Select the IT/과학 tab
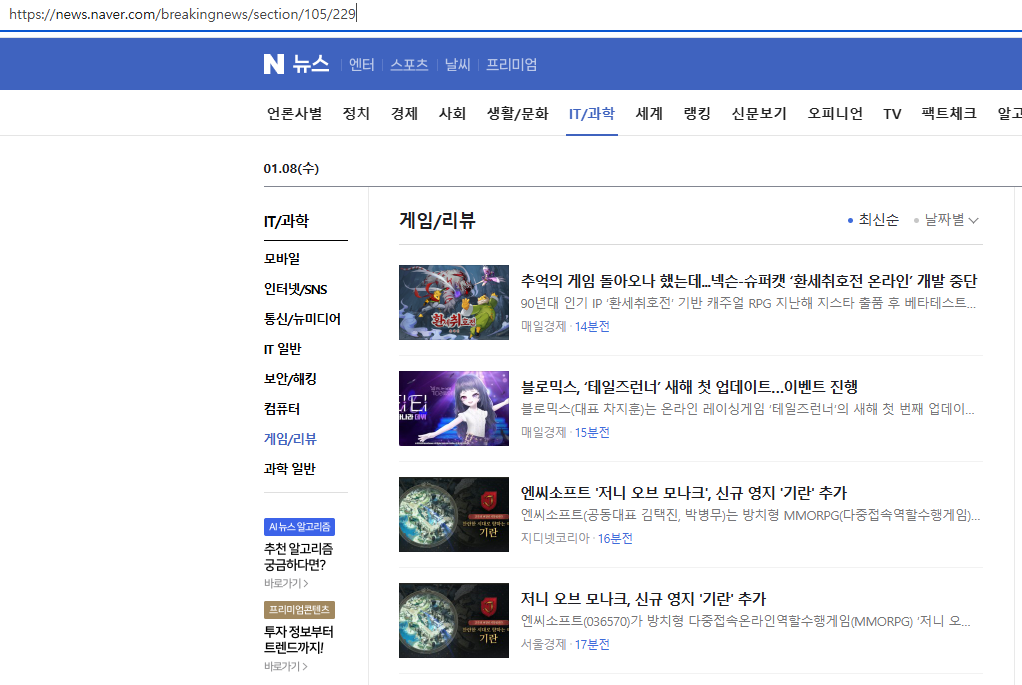 pos(592,113)
